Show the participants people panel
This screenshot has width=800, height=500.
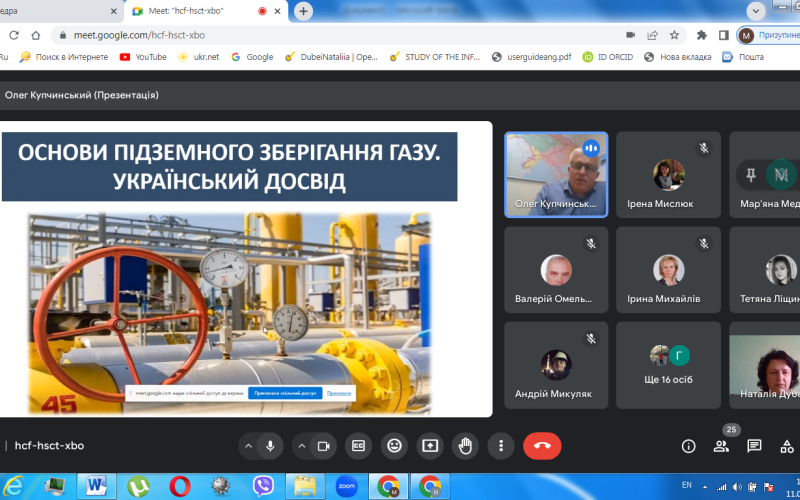tap(721, 446)
